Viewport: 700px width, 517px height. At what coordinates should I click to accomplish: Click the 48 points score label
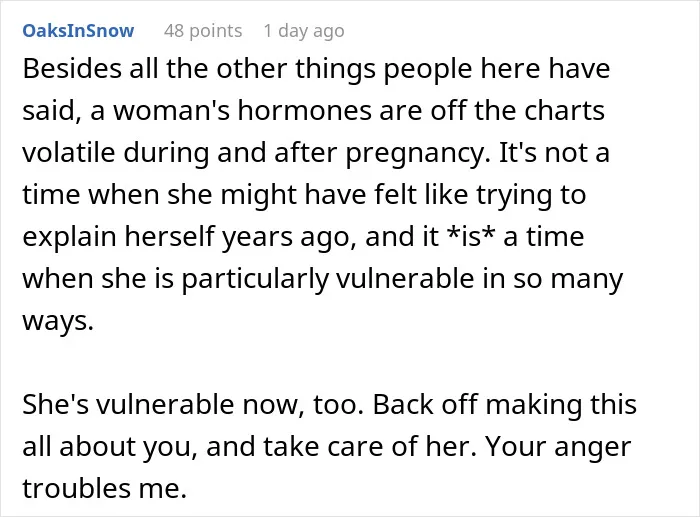203,31
